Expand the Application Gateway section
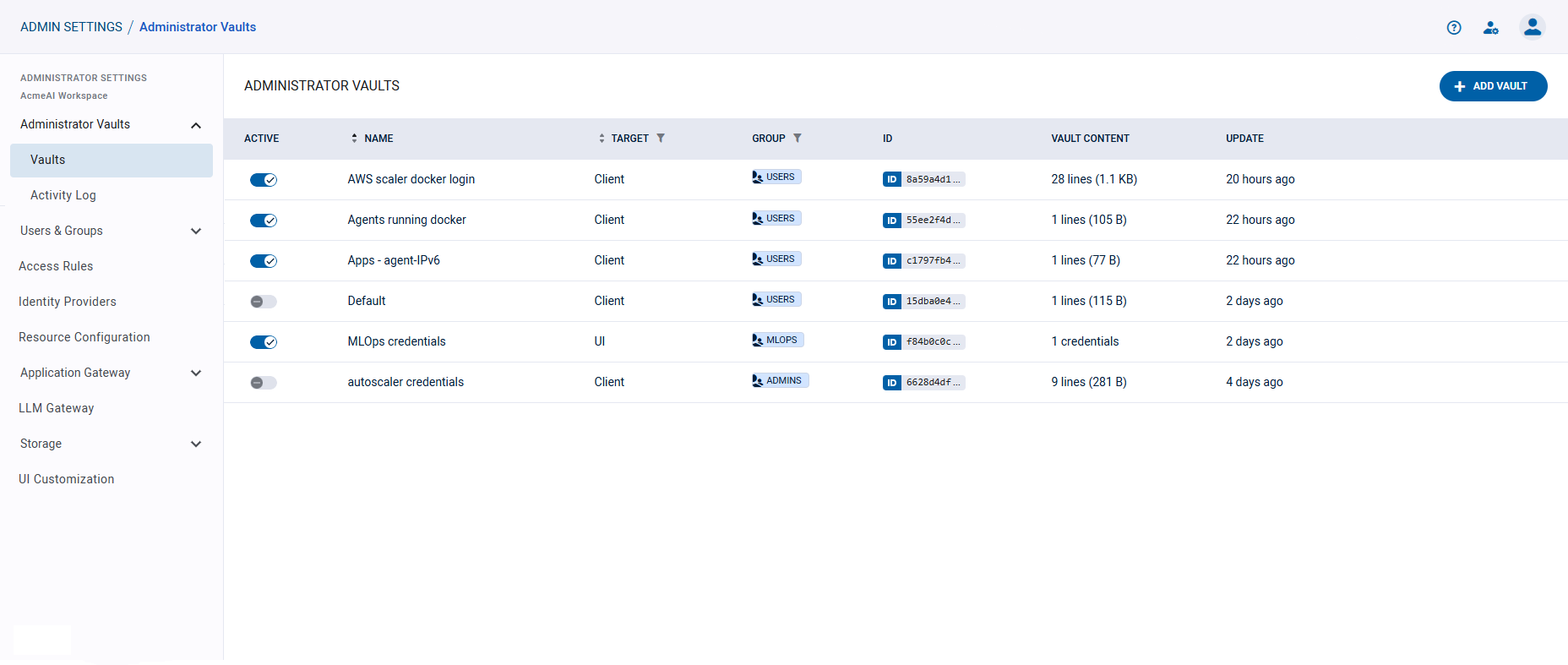This screenshot has width=1568, height=665. [196, 373]
